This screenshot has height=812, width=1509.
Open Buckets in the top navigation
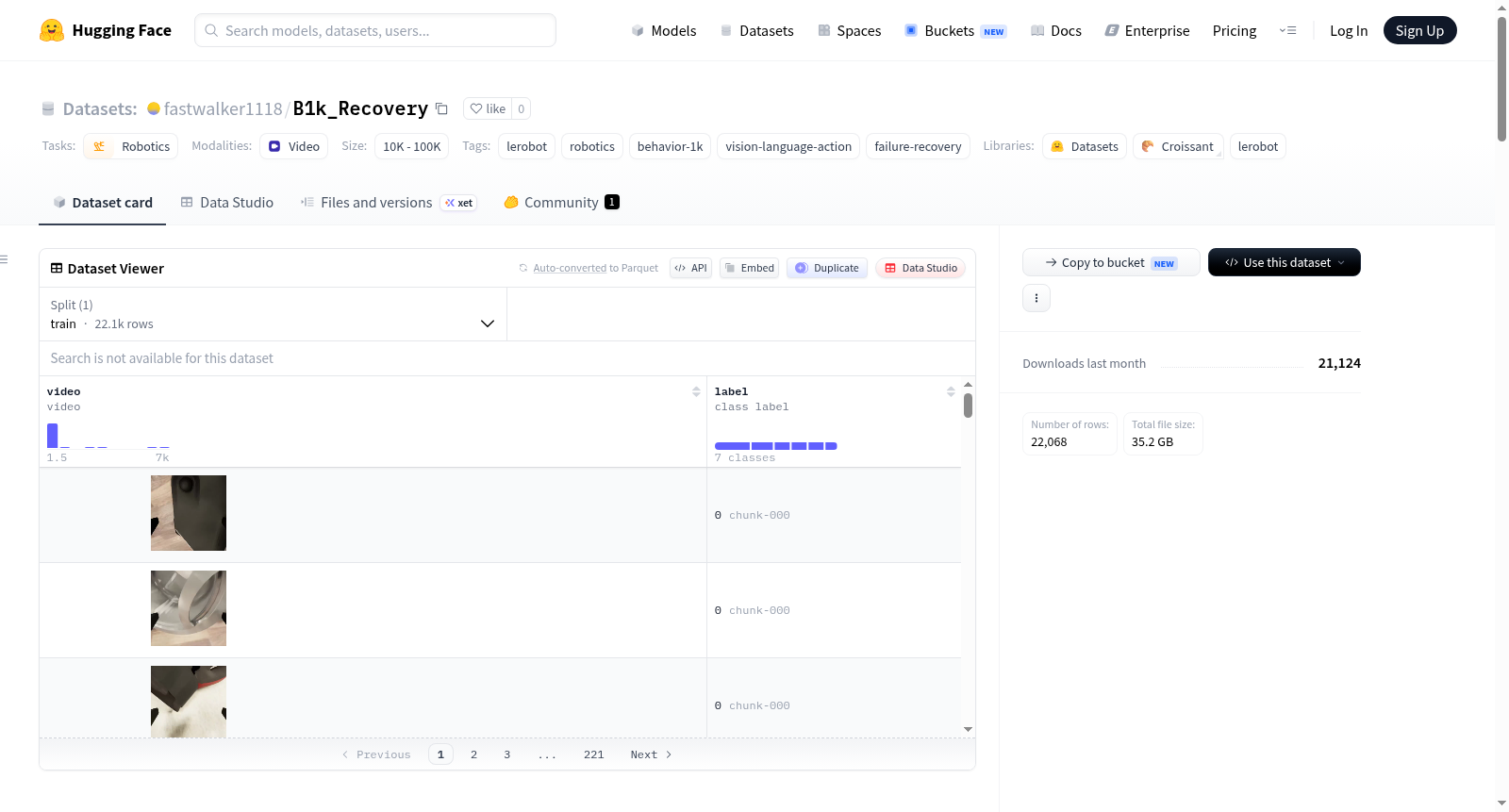point(955,30)
